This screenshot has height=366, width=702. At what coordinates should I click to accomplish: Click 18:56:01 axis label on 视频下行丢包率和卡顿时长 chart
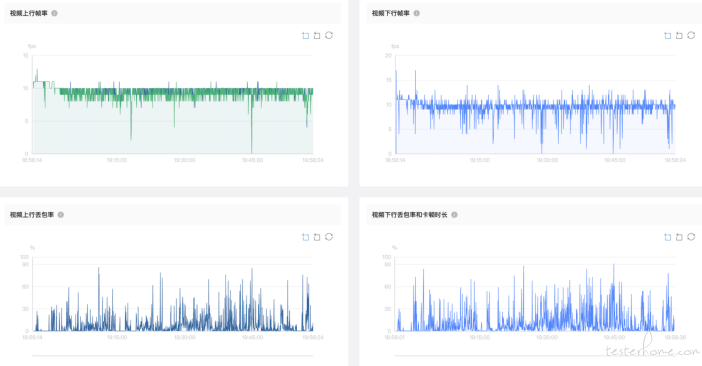(394, 337)
